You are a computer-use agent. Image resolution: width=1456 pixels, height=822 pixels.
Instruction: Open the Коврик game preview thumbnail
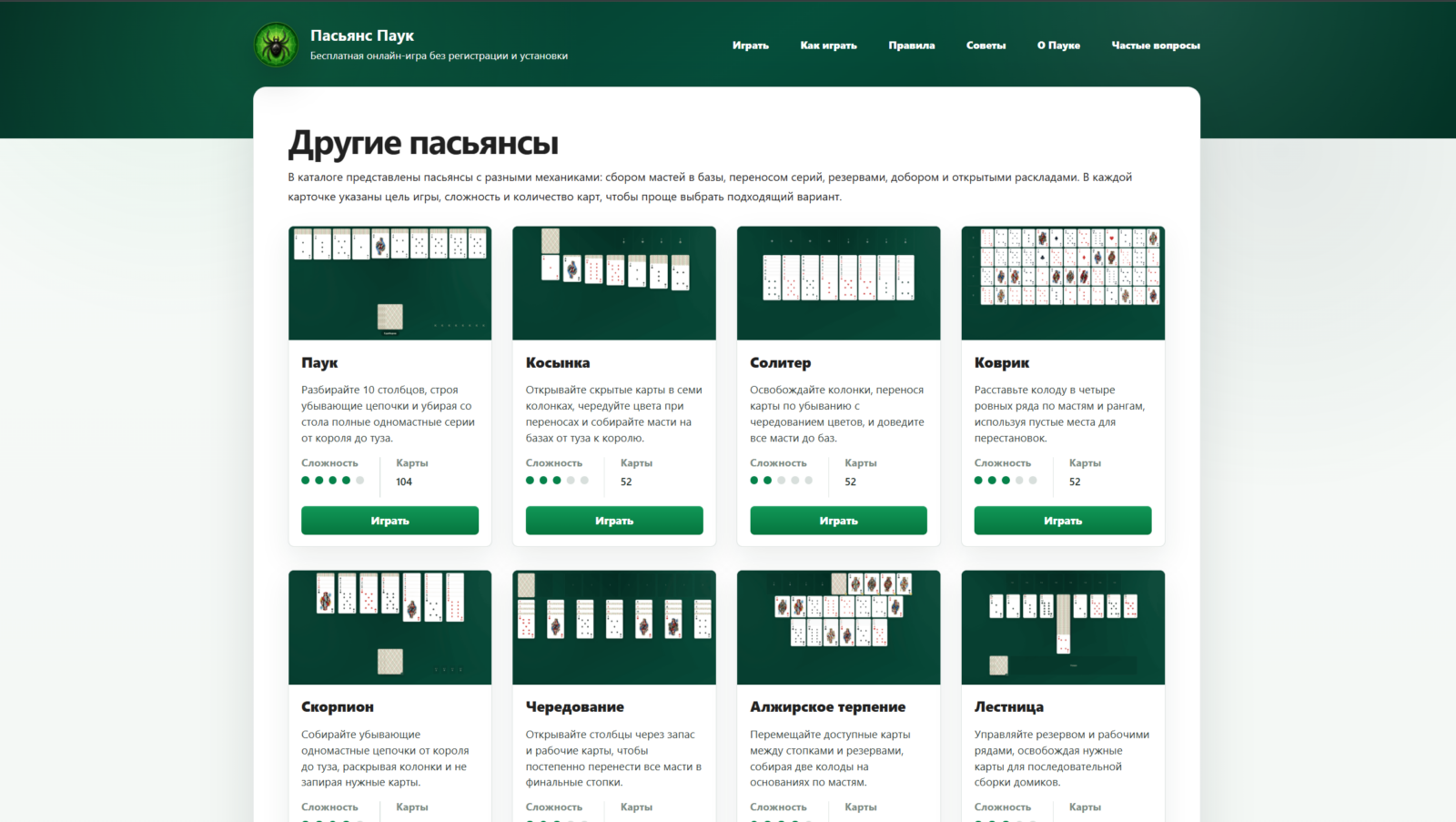(1063, 283)
